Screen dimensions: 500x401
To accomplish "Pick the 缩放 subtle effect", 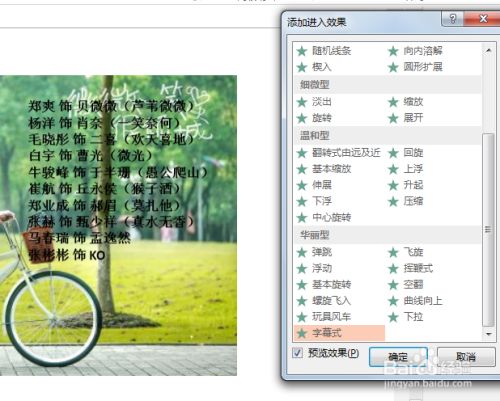I will tap(406, 102).
